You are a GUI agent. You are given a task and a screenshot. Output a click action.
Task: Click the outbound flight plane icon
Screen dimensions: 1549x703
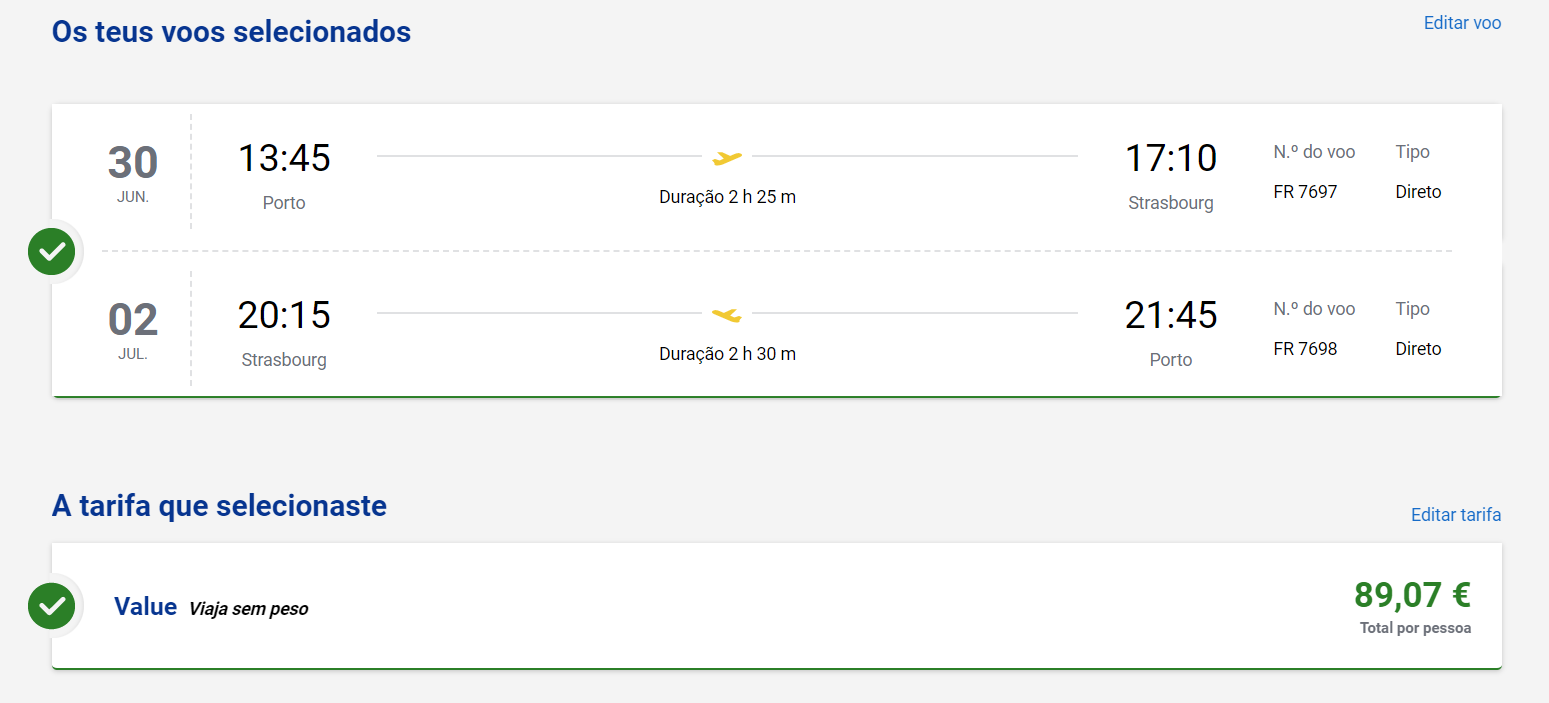tap(727, 158)
